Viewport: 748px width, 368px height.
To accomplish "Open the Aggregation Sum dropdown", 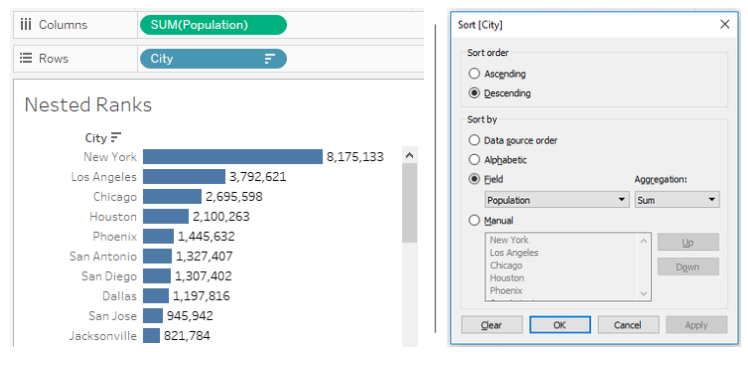I will (x=677, y=200).
